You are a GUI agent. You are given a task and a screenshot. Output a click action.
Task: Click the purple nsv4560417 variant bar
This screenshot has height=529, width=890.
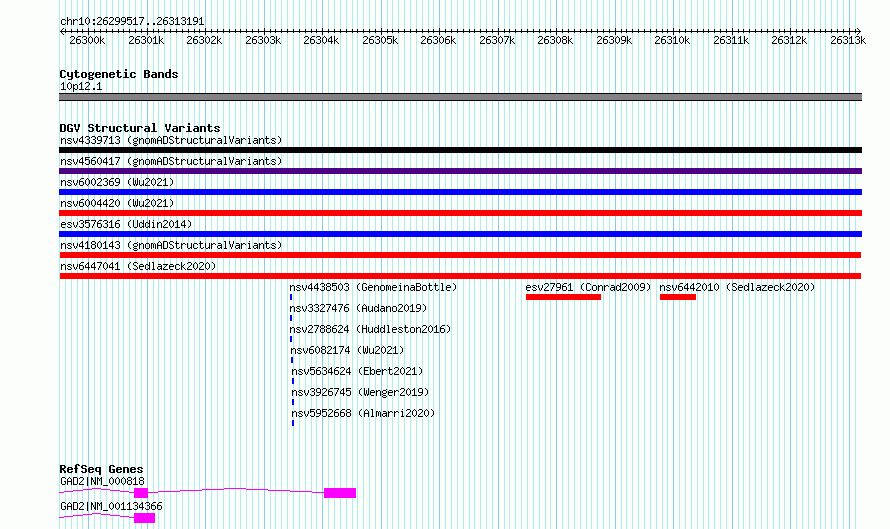pyautogui.click(x=460, y=171)
